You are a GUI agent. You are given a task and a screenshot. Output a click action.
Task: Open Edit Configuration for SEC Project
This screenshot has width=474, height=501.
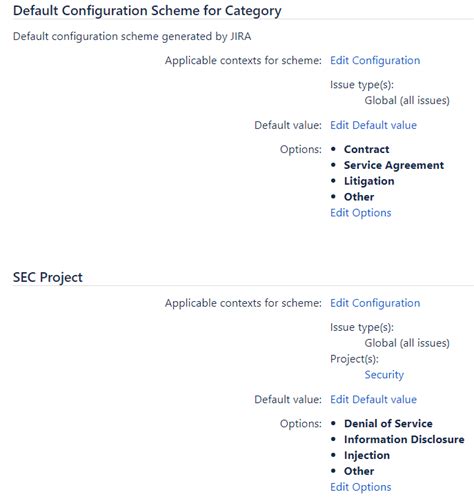(x=375, y=303)
